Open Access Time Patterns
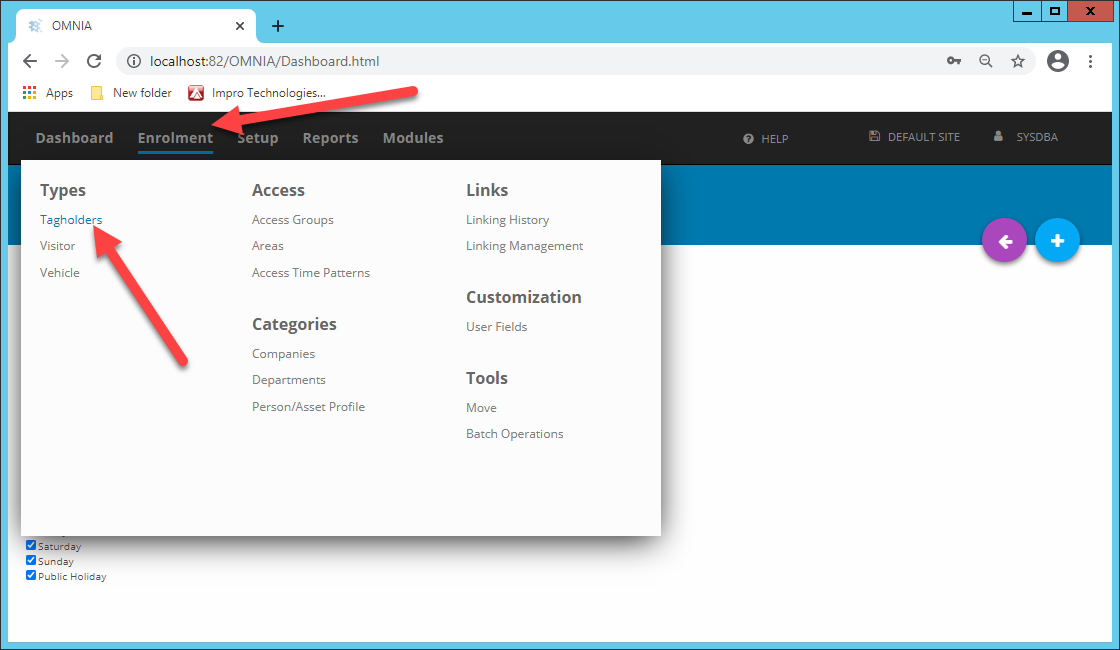This screenshot has width=1120, height=650. pos(311,273)
